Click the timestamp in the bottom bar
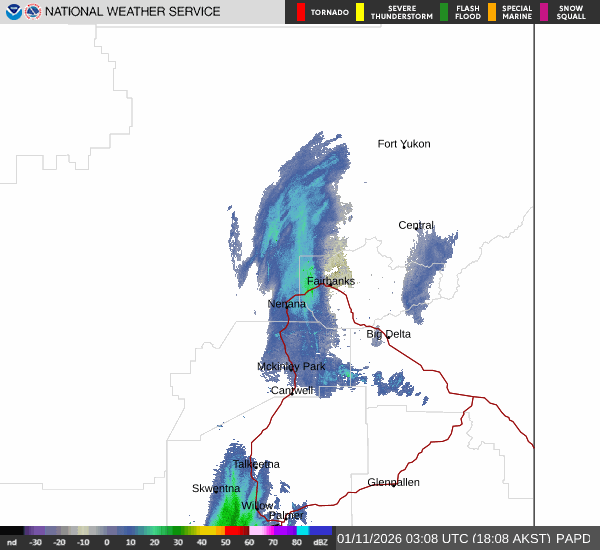600x550 pixels. 442,538
